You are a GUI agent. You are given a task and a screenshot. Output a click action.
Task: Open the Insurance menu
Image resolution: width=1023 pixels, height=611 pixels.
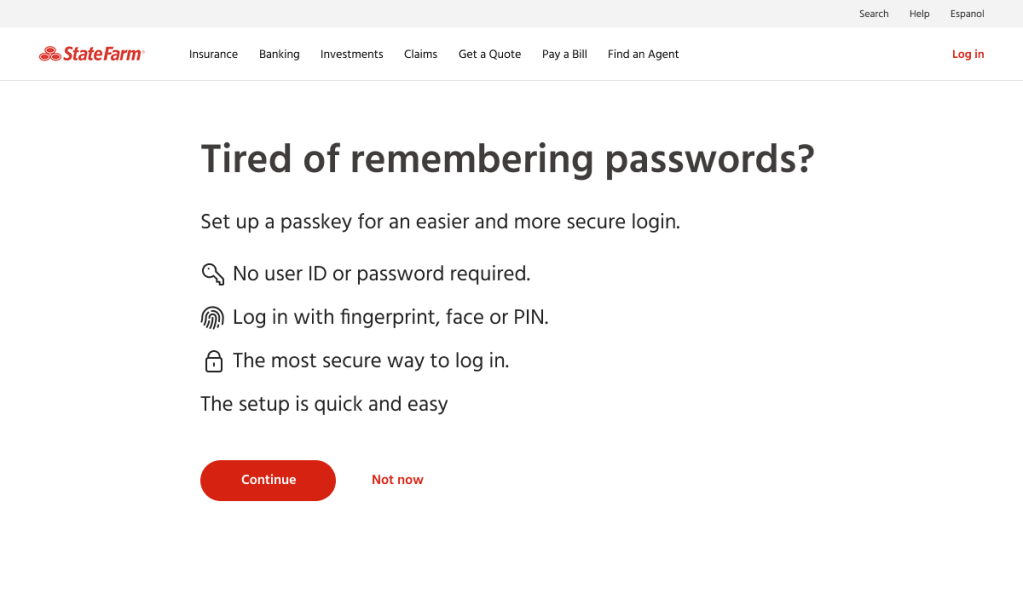(x=213, y=54)
